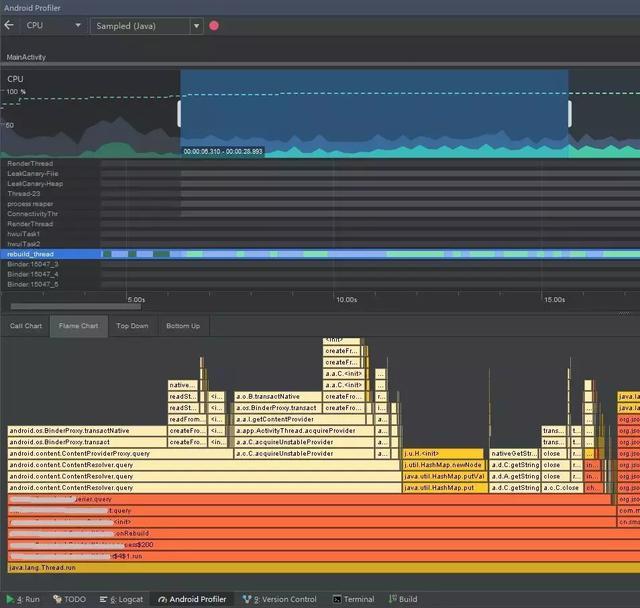Switch to the Call Chart tab

(26, 326)
